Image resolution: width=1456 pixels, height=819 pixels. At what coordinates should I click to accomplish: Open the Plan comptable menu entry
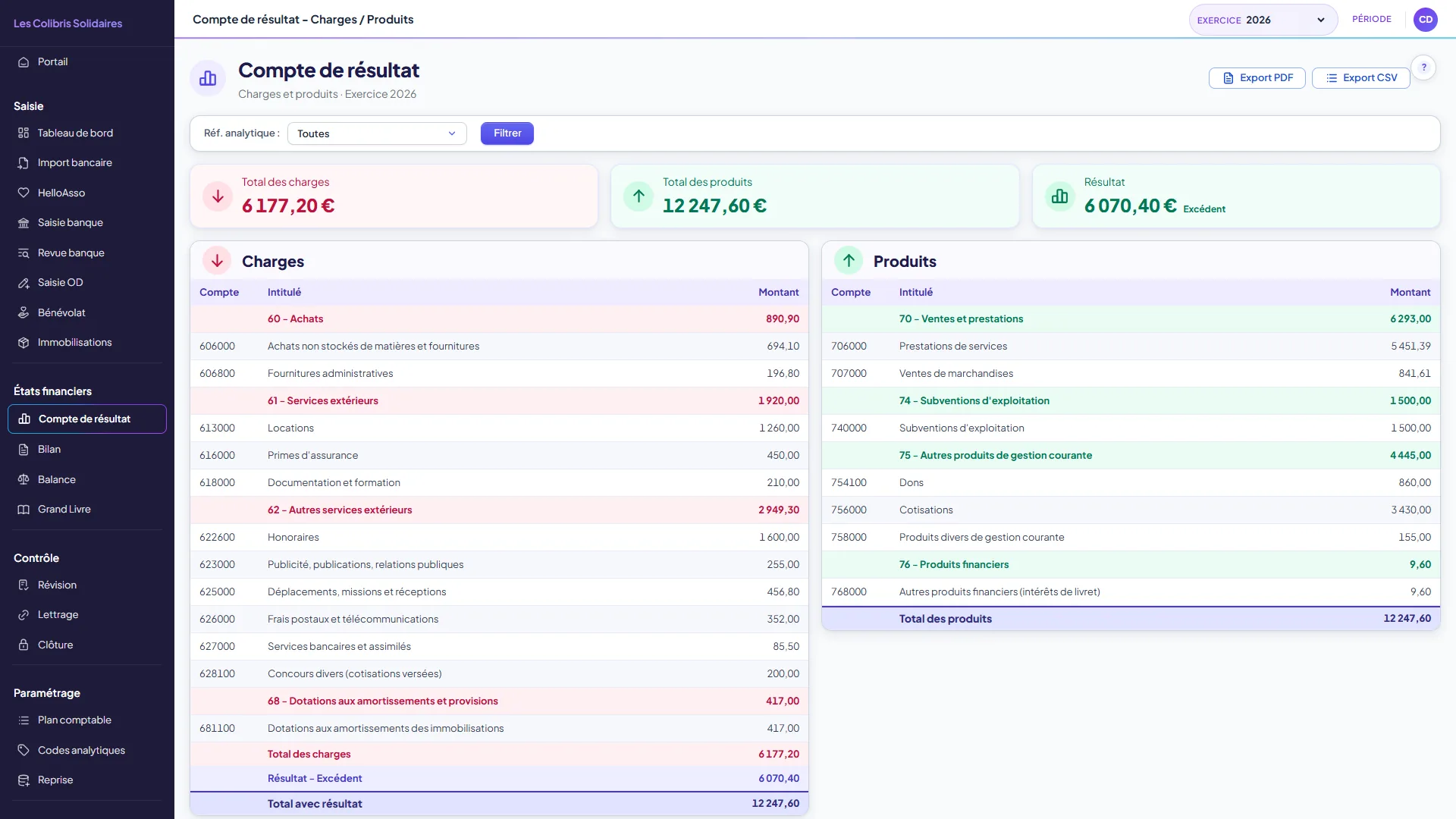click(87, 720)
